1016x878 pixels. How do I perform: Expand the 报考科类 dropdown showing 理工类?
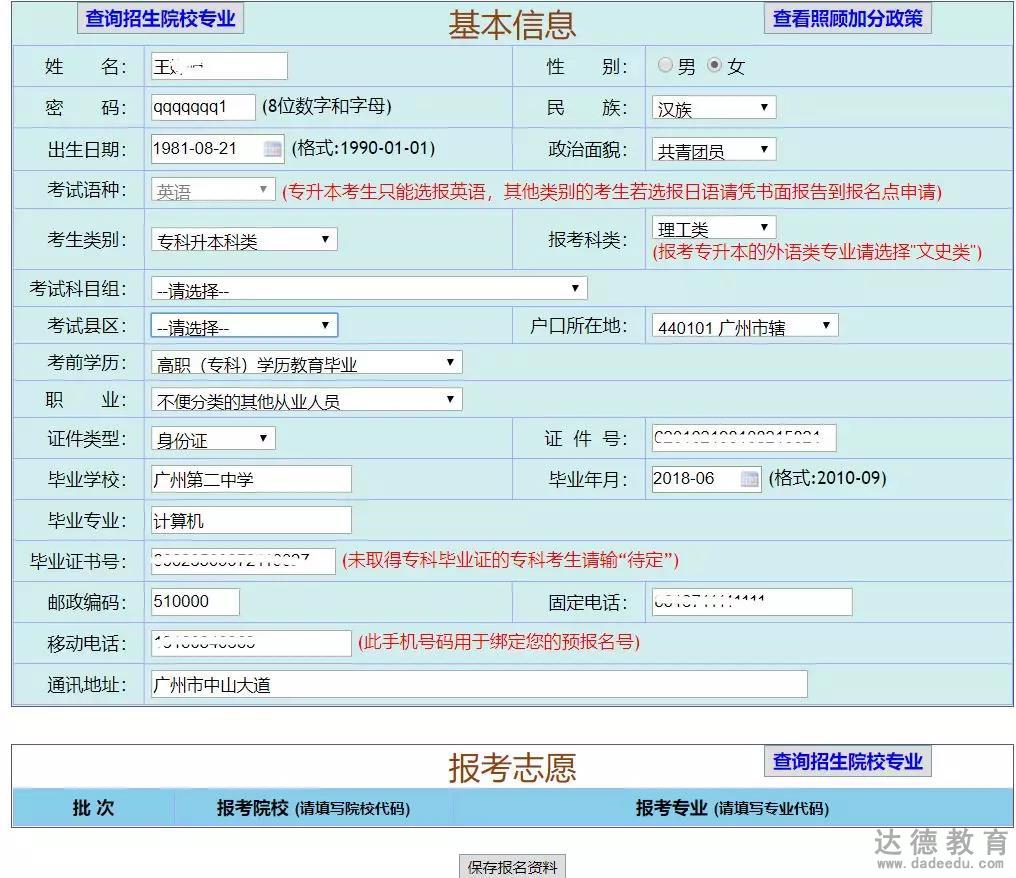tap(713, 227)
